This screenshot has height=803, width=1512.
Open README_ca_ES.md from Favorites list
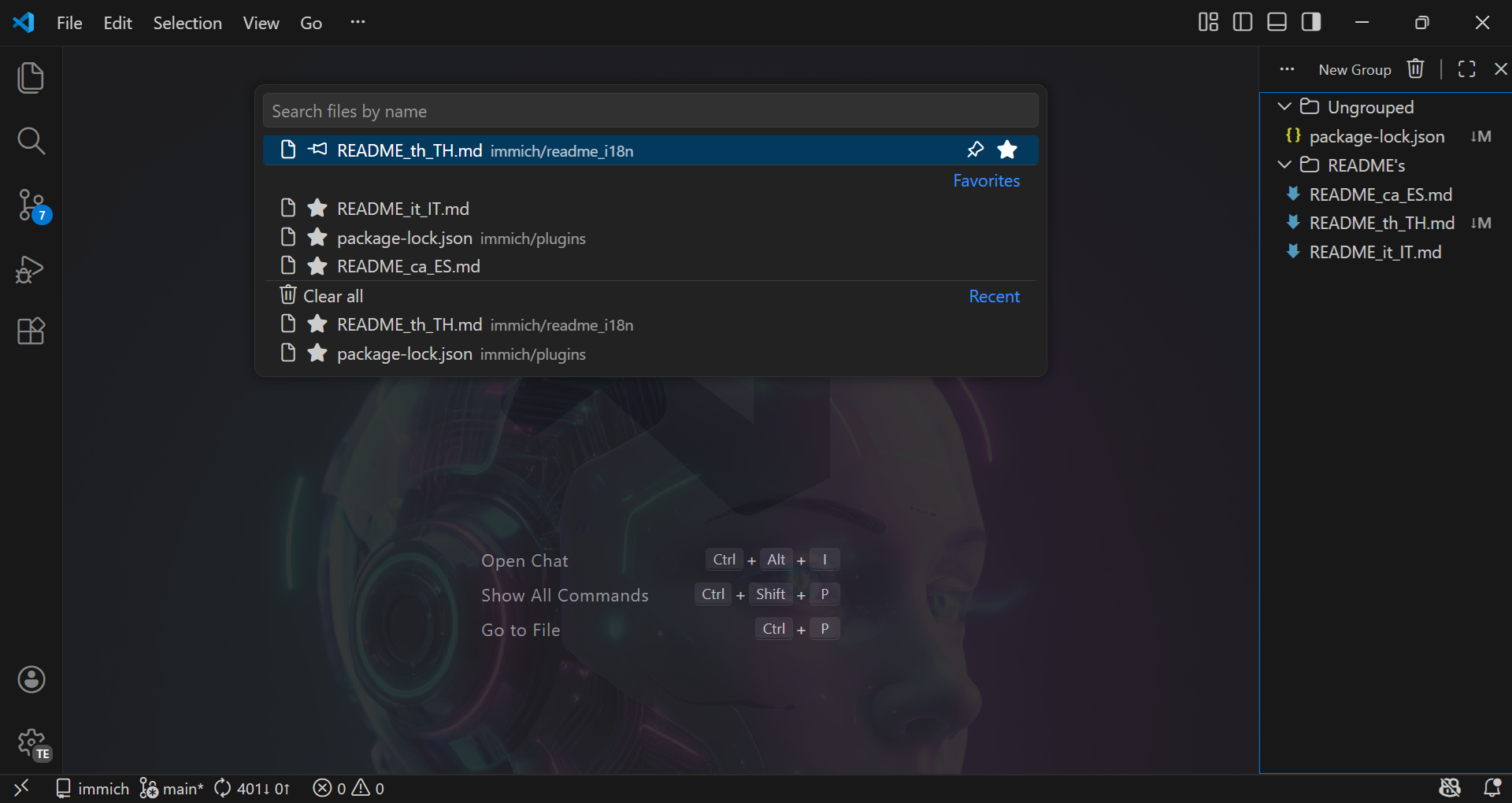point(650,266)
